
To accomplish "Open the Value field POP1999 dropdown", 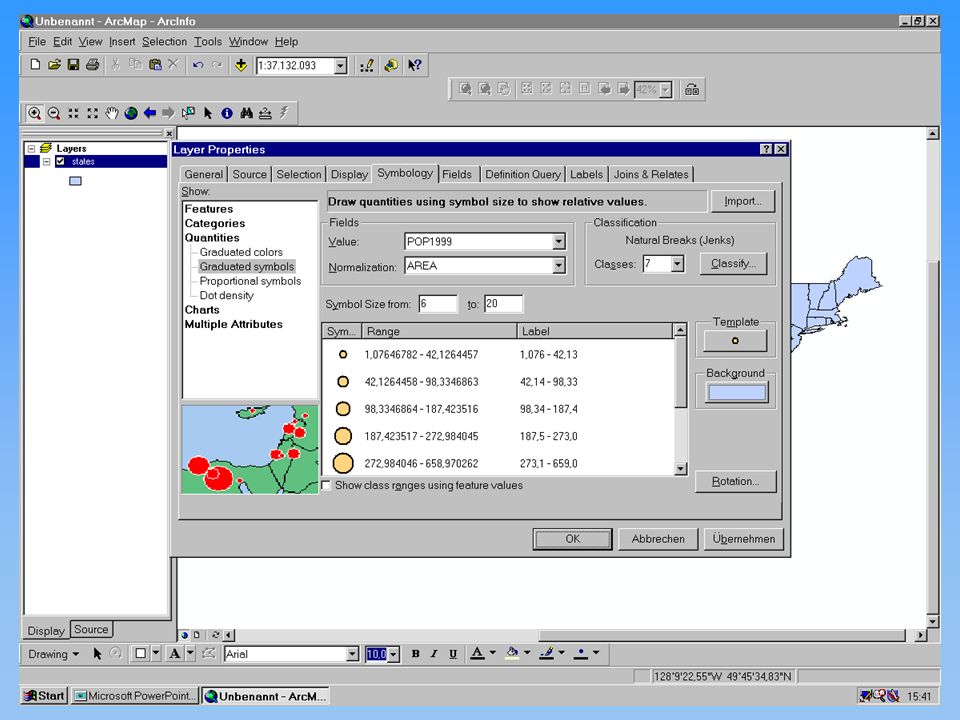I will coord(558,242).
